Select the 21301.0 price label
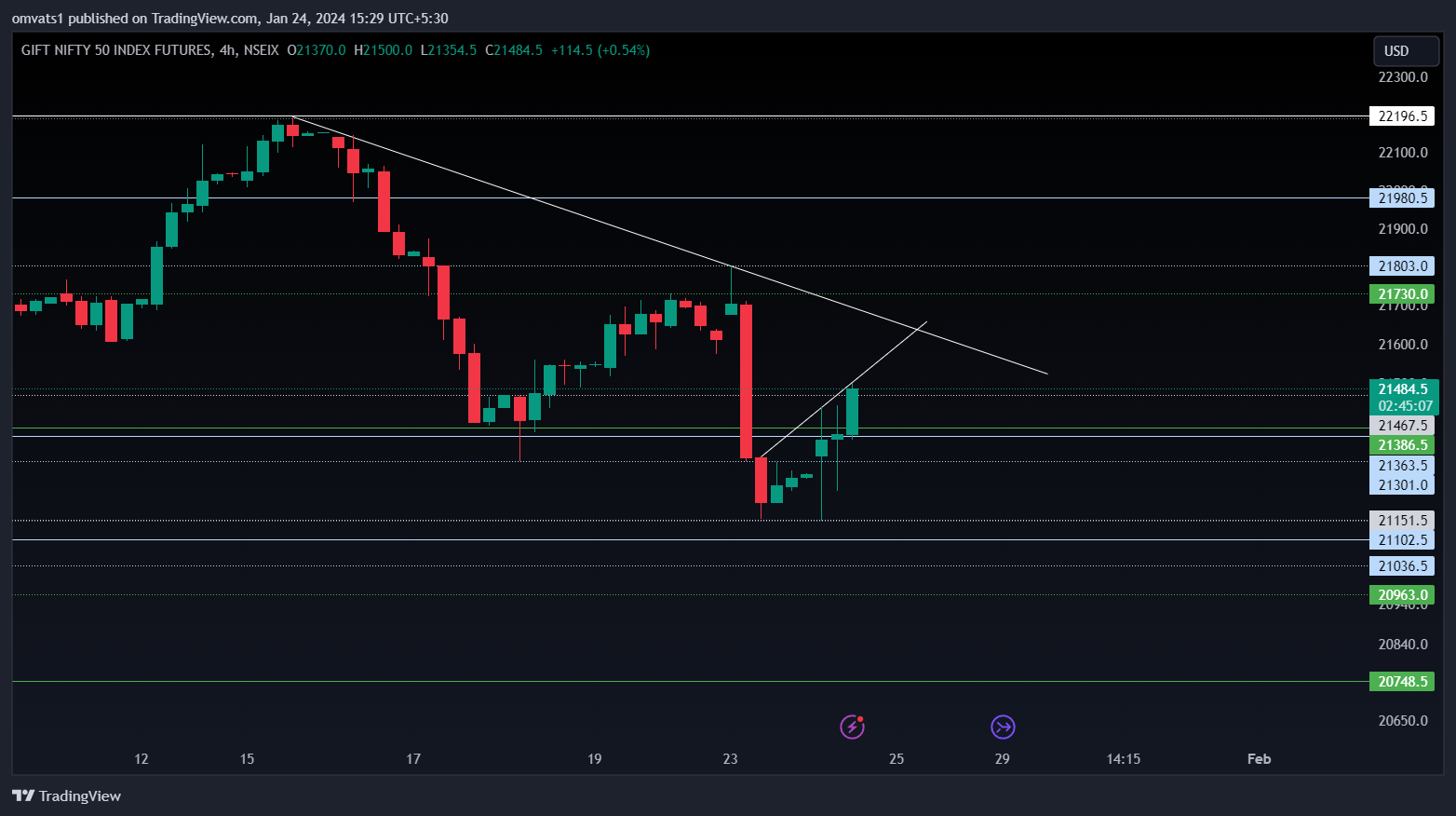The width and height of the screenshot is (1456, 816). click(x=1402, y=485)
